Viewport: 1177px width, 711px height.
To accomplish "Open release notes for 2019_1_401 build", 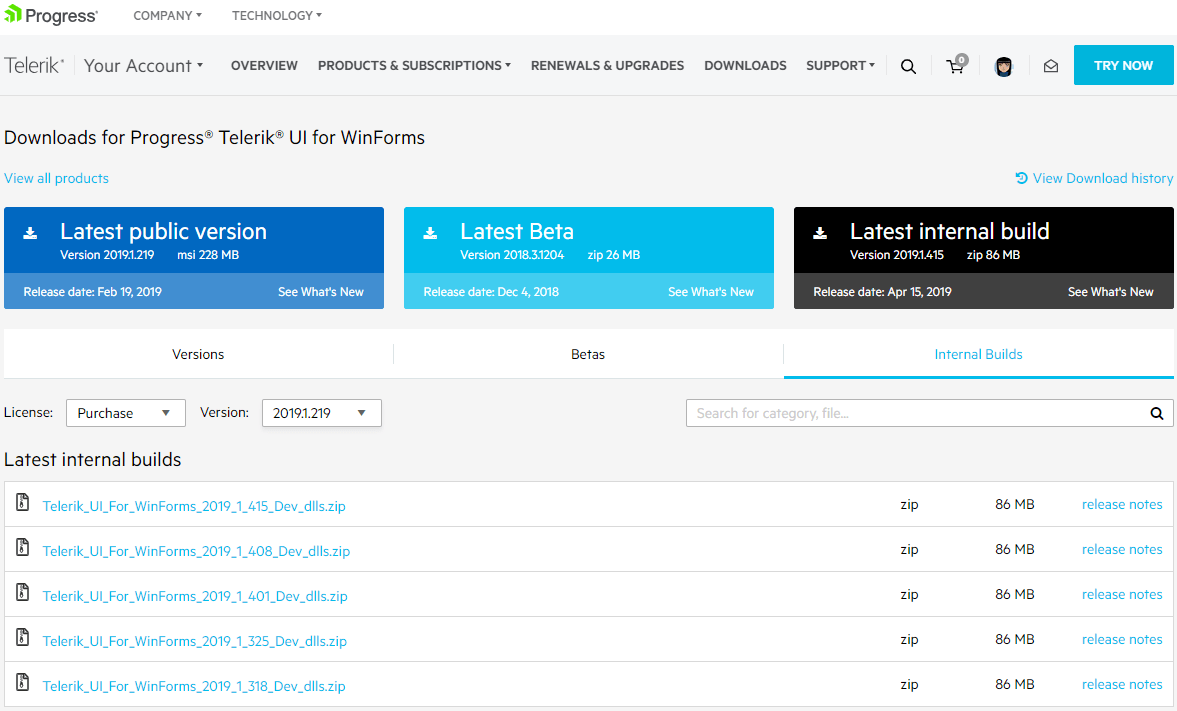I will (1121, 595).
